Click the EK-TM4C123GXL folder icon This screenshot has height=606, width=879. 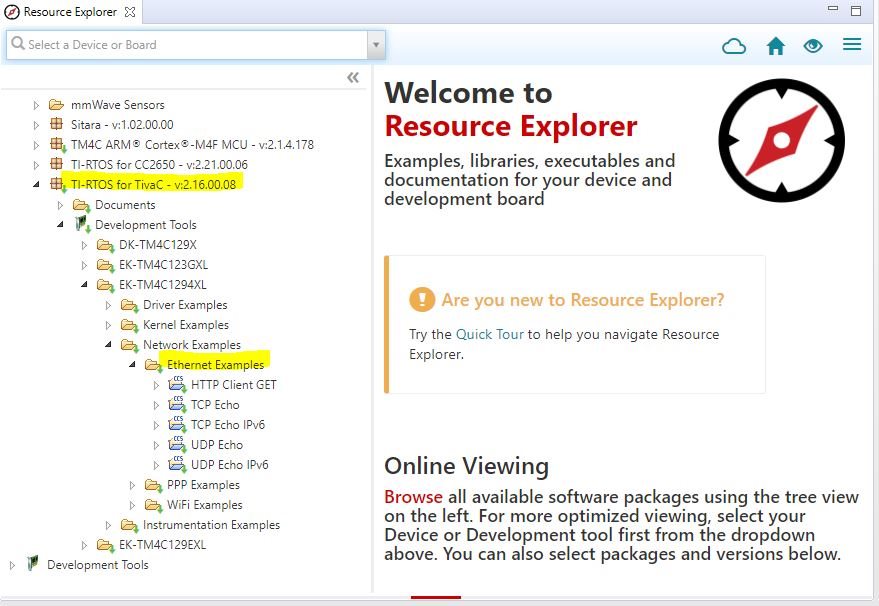(105, 265)
